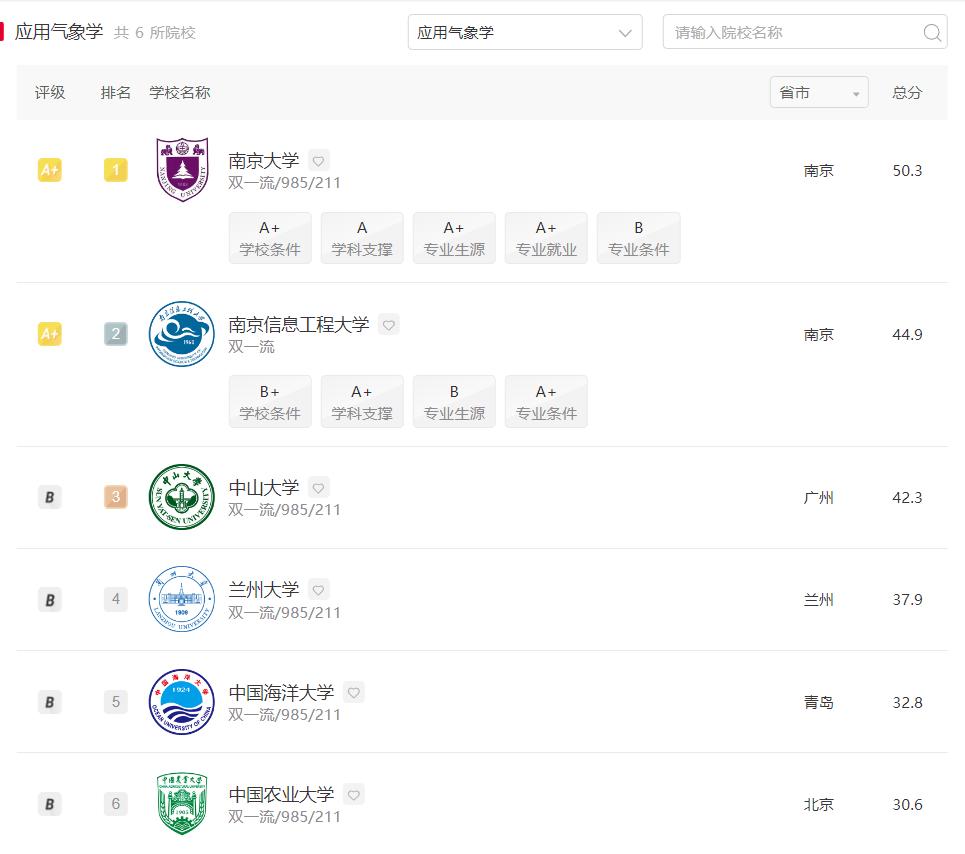Click China Agricultural University logo

182,804
